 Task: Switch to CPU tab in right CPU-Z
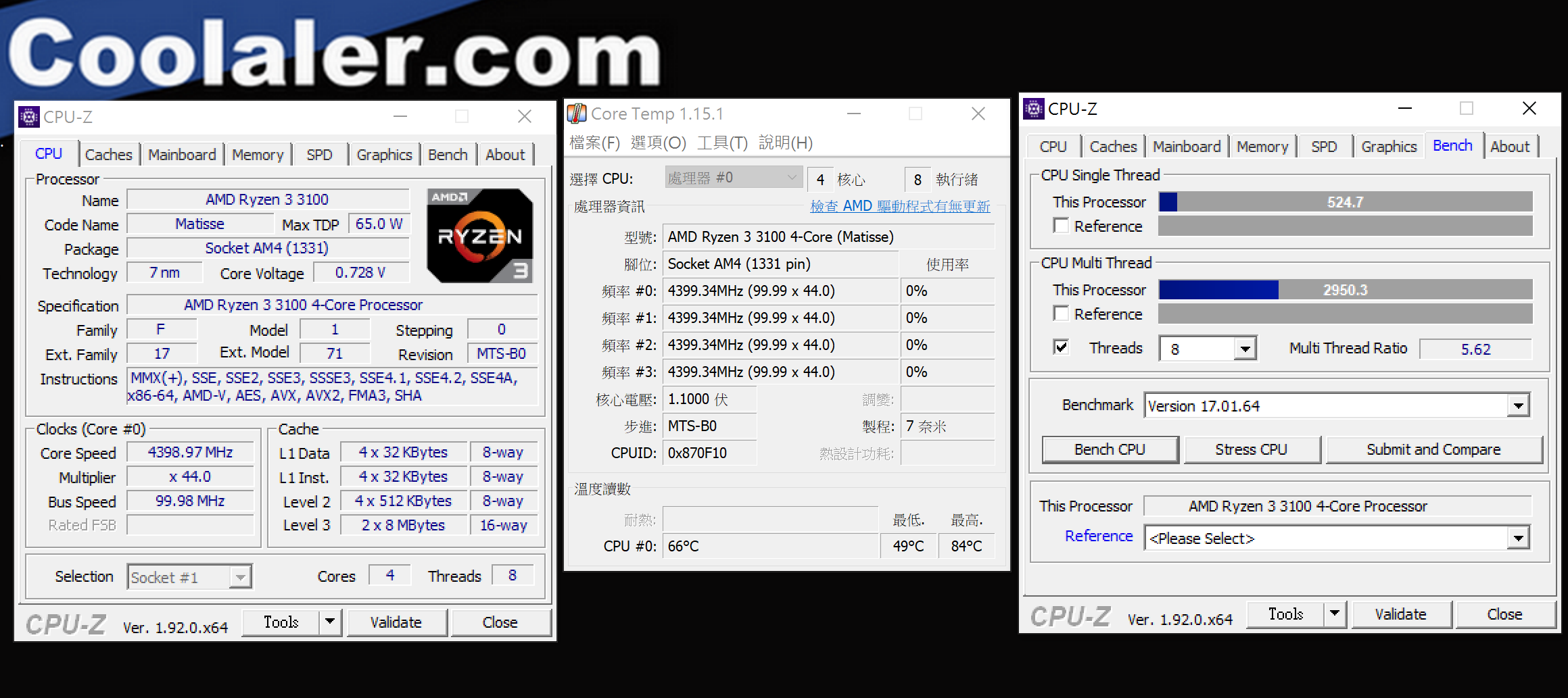(x=1053, y=147)
